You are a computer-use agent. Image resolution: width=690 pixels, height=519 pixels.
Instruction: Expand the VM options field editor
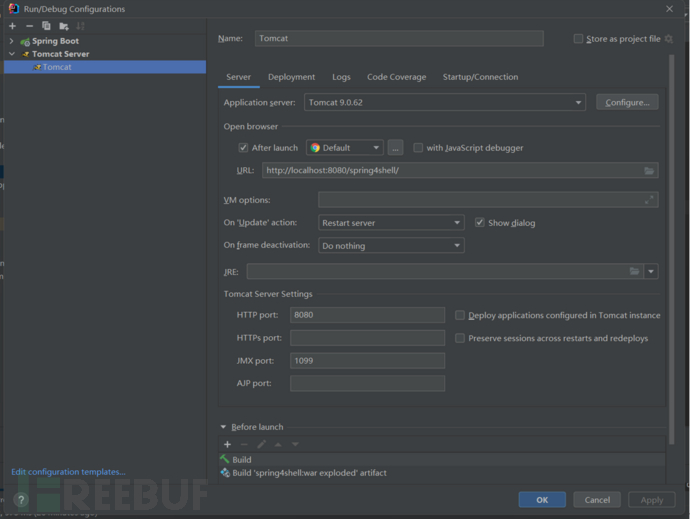(650, 200)
